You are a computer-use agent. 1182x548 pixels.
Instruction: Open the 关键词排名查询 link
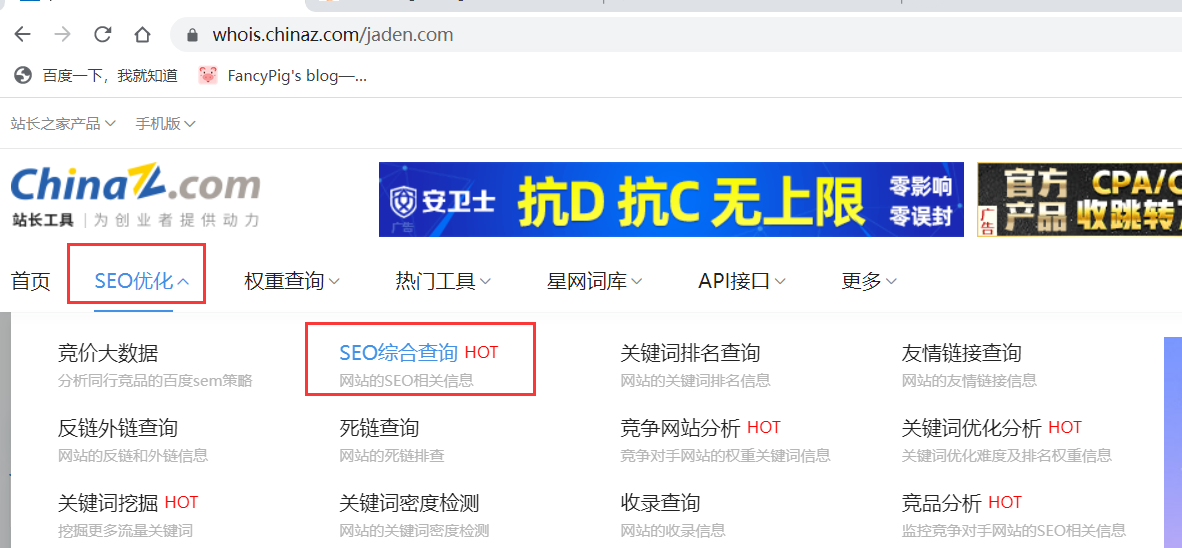point(690,352)
